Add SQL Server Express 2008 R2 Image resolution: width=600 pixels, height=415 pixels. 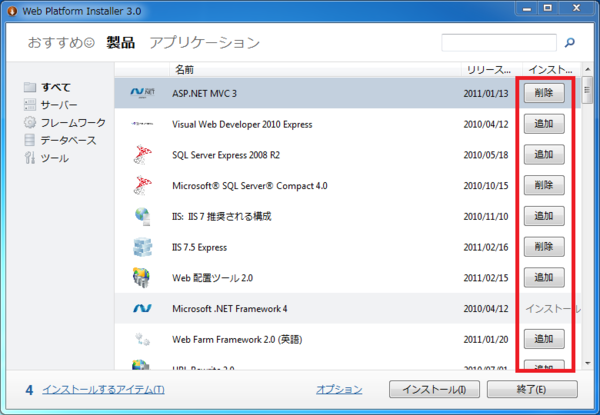[544, 155]
